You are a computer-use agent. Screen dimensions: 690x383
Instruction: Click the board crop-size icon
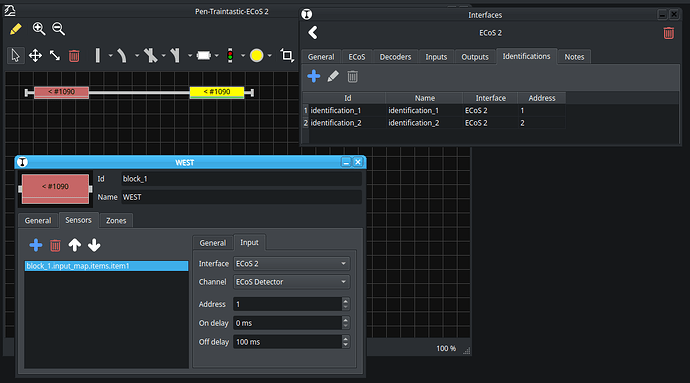click(287, 55)
